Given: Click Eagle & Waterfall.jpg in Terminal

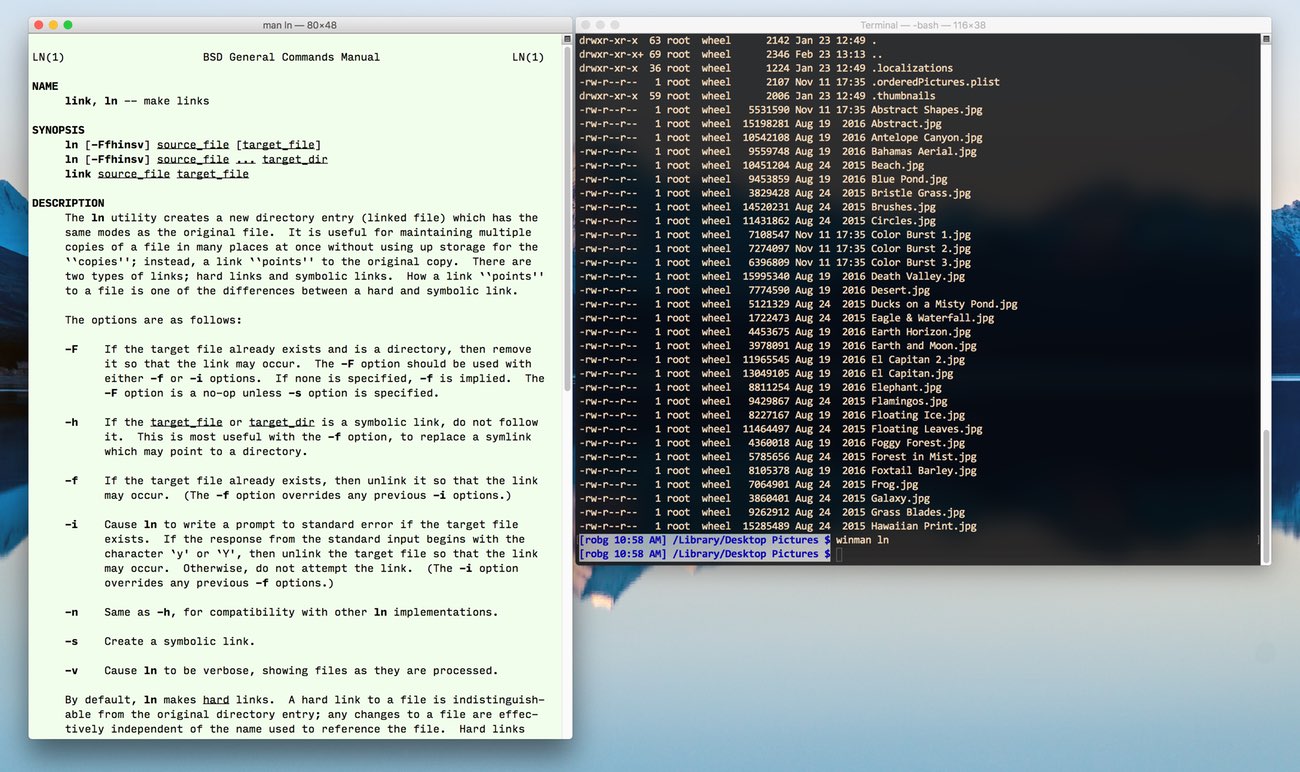Looking at the screenshot, I should (933, 318).
